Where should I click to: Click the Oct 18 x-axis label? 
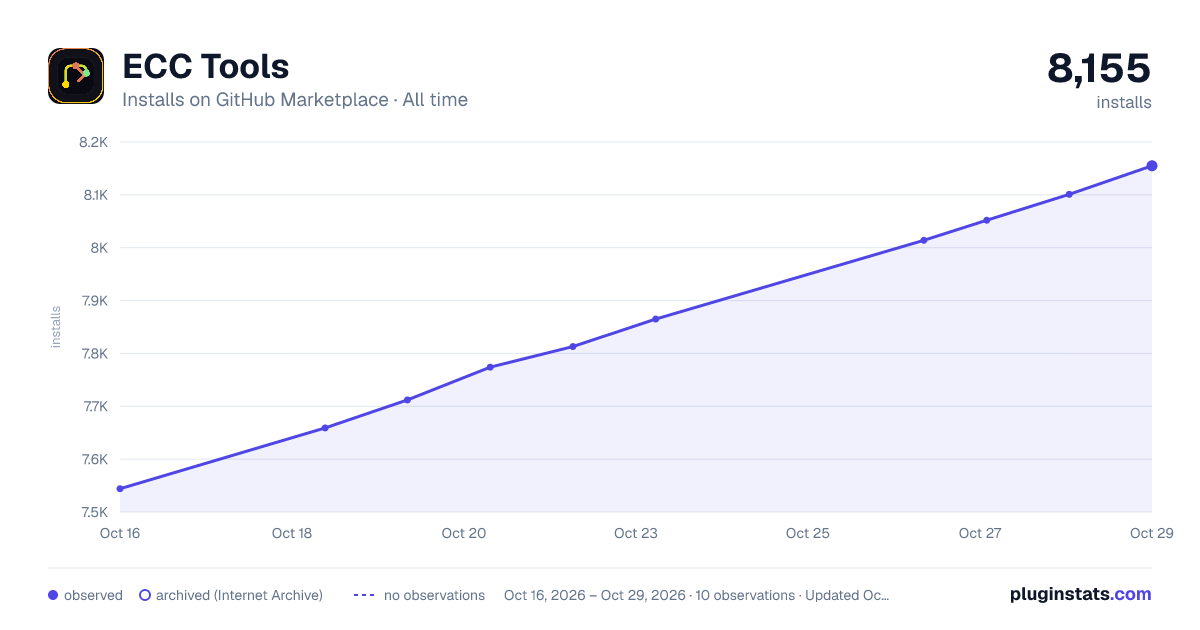(x=292, y=533)
